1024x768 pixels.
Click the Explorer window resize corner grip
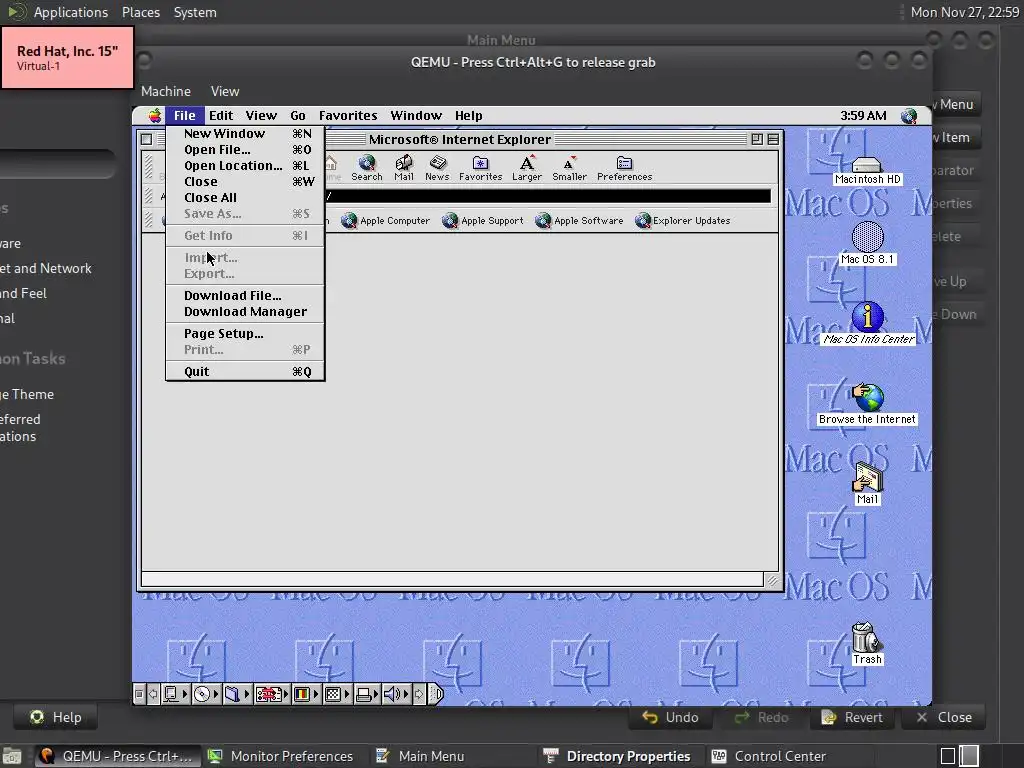tap(773, 580)
